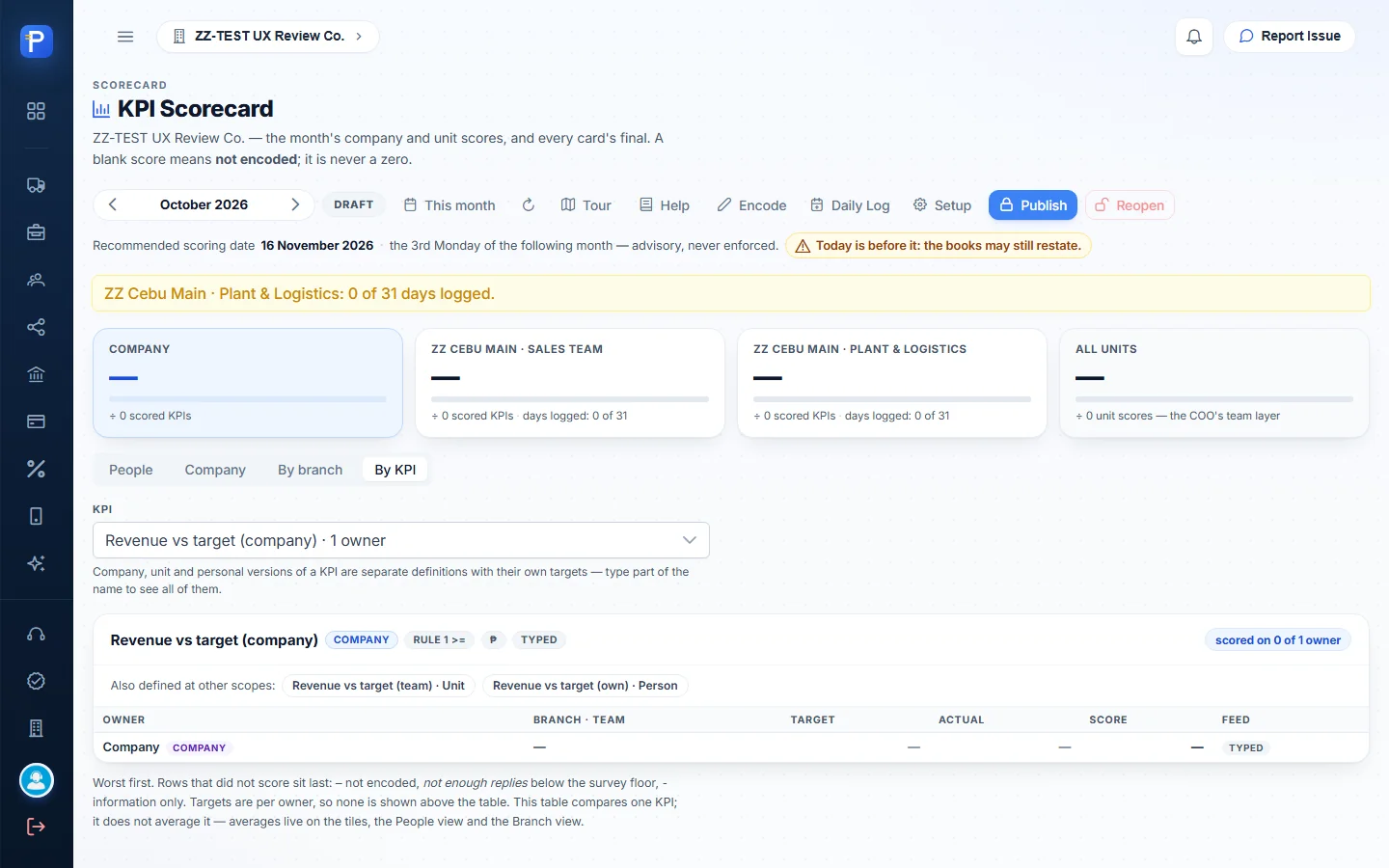The image size is (1389, 868).
Task: Open Revenue vs target (team) · Unit scope
Action: click(378, 686)
